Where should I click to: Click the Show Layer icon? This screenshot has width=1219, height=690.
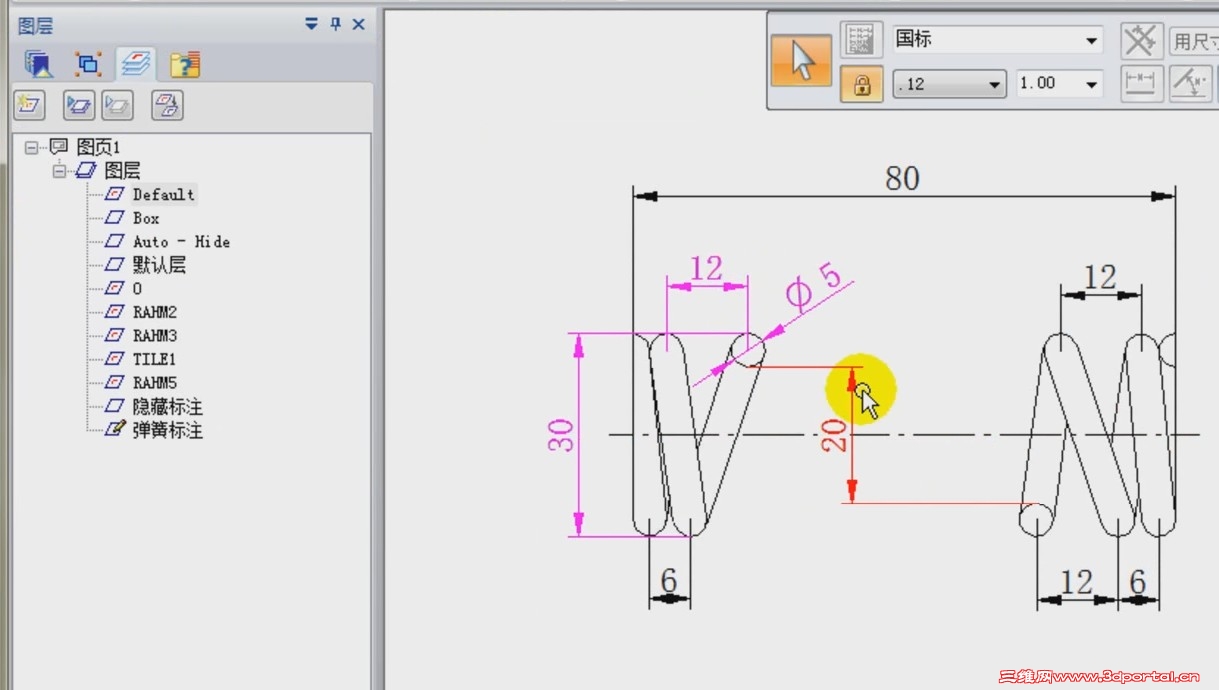click(79, 104)
